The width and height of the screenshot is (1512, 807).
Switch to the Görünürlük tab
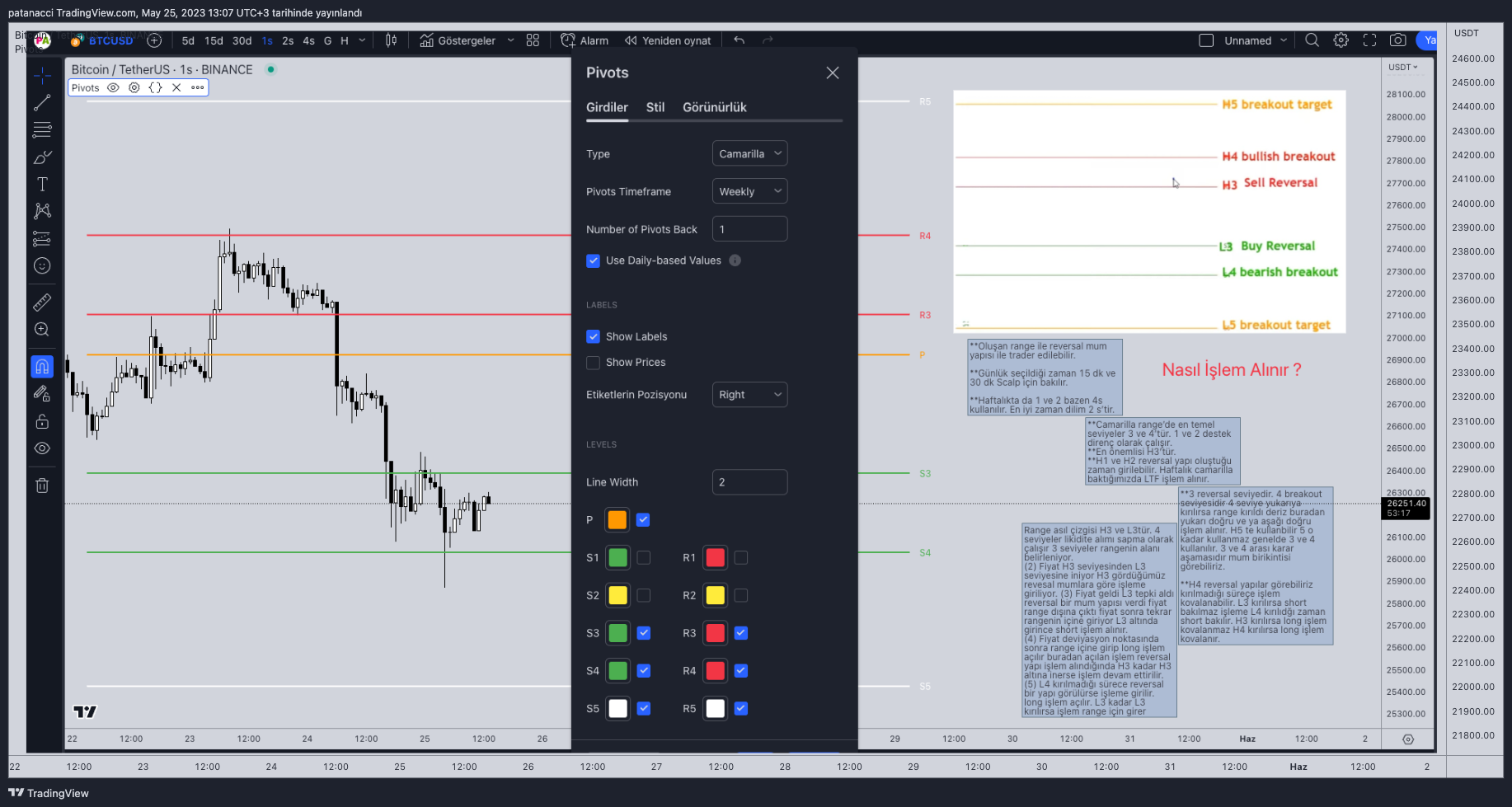click(x=715, y=107)
